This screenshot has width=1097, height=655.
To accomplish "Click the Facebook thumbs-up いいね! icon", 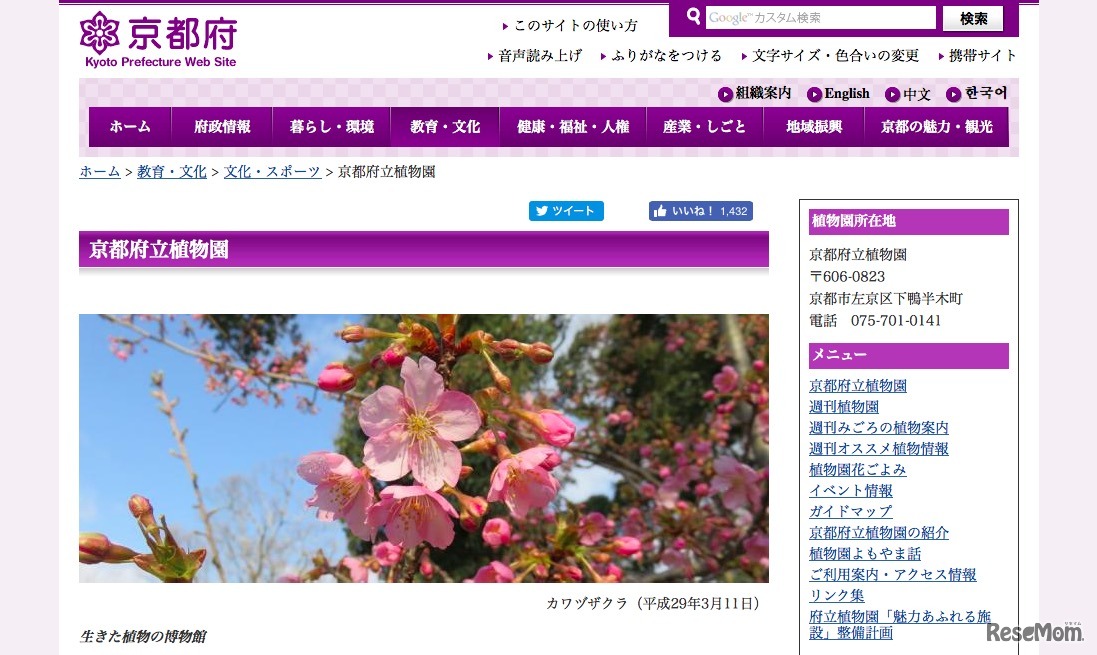I will click(662, 211).
